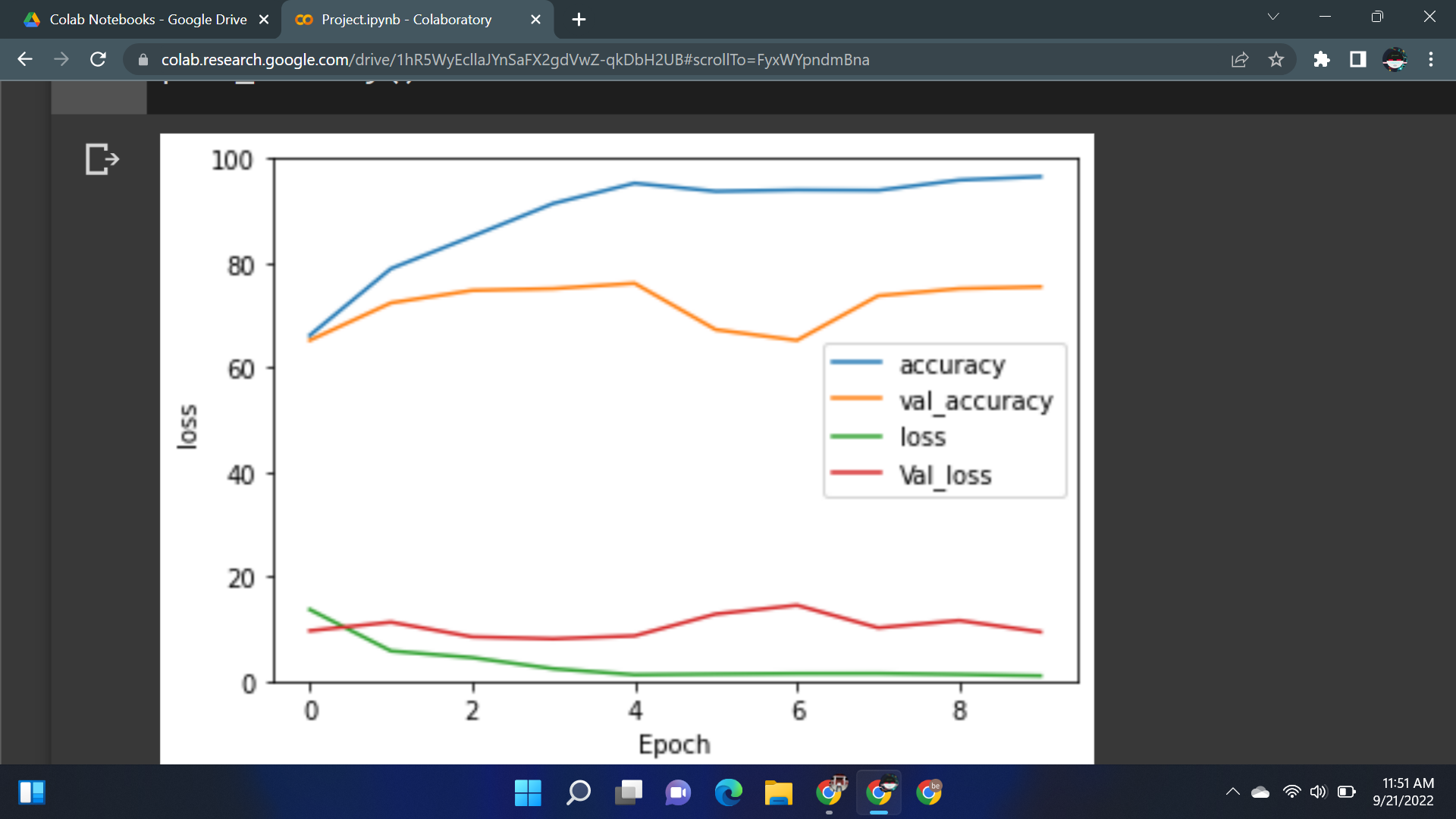The image size is (1456, 819).
Task: Share this page via share icon
Action: point(1240,59)
